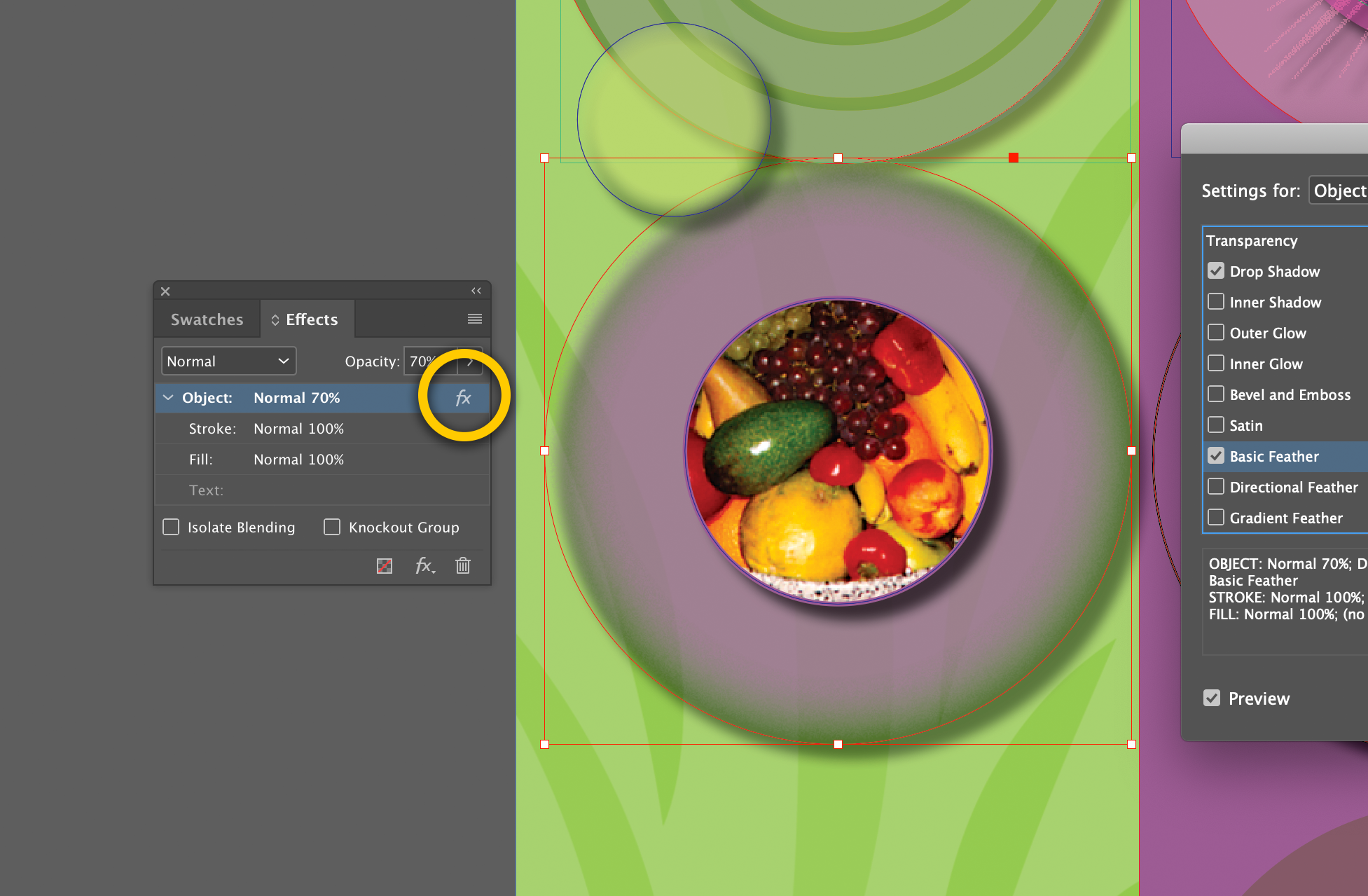Click the Clear all effects icon
This screenshot has width=1368, height=896.
tap(385, 565)
